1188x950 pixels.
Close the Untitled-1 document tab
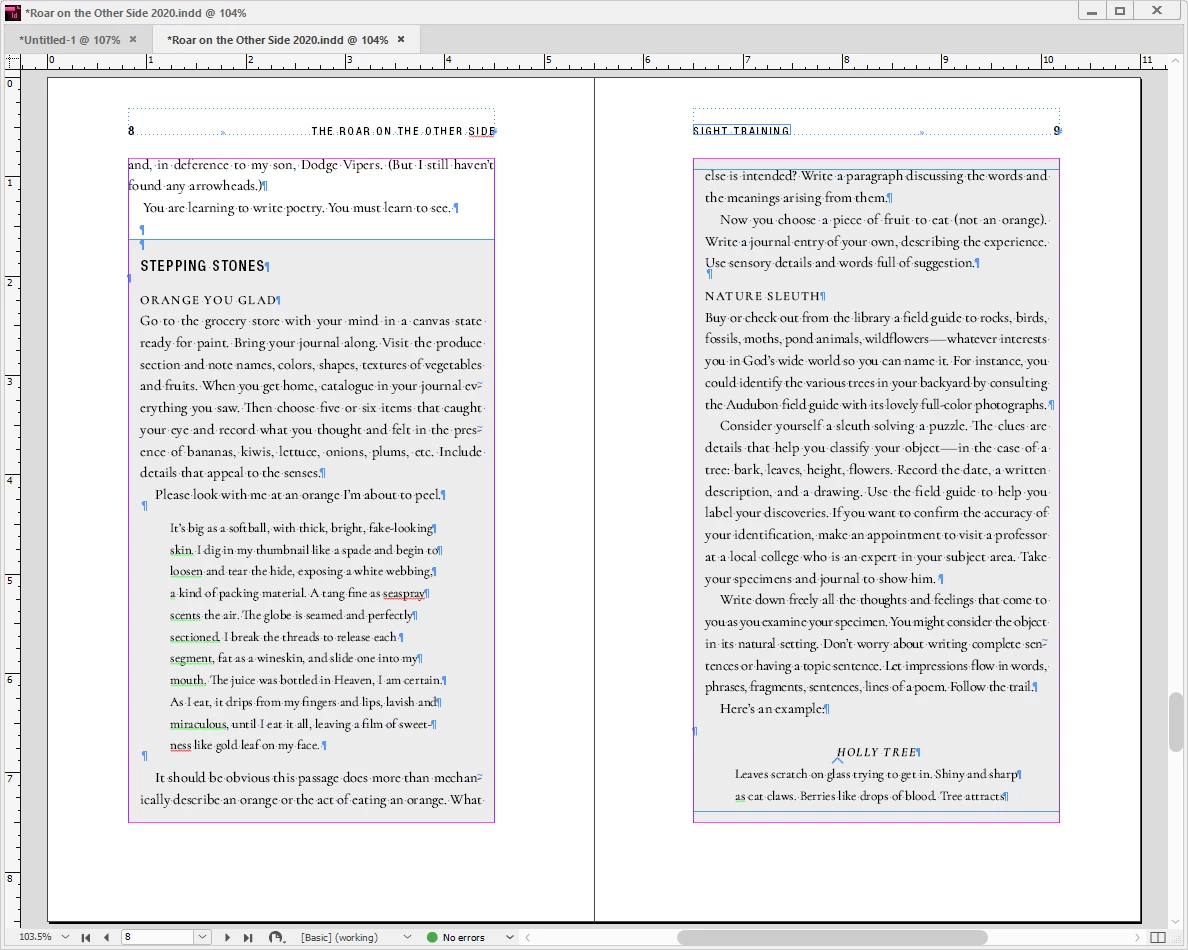(133, 39)
